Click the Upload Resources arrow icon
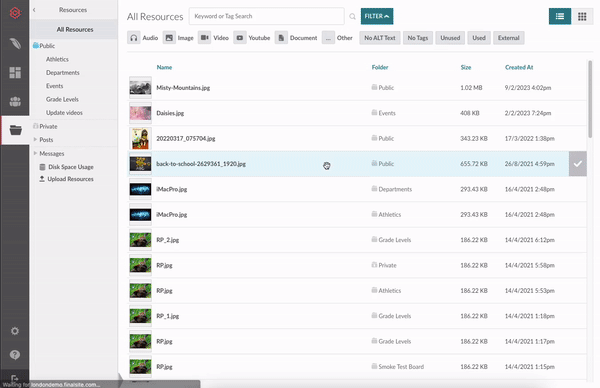 click(x=42, y=179)
